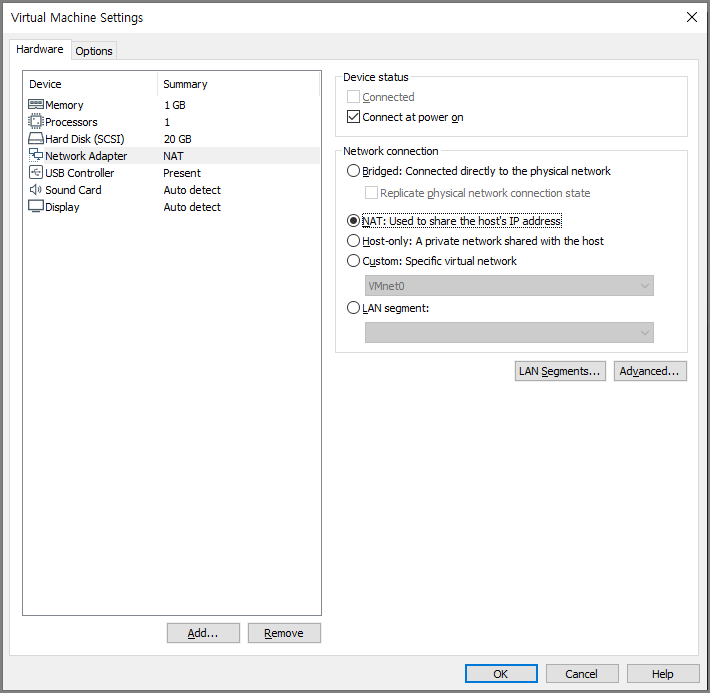
Task: Select the Hard Disk (SCSI) label
Action: [x=85, y=139]
